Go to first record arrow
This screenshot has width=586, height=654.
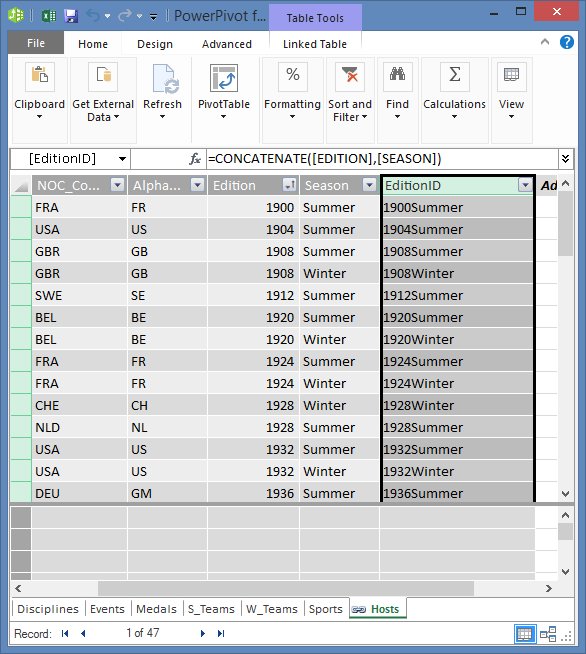point(65,634)
